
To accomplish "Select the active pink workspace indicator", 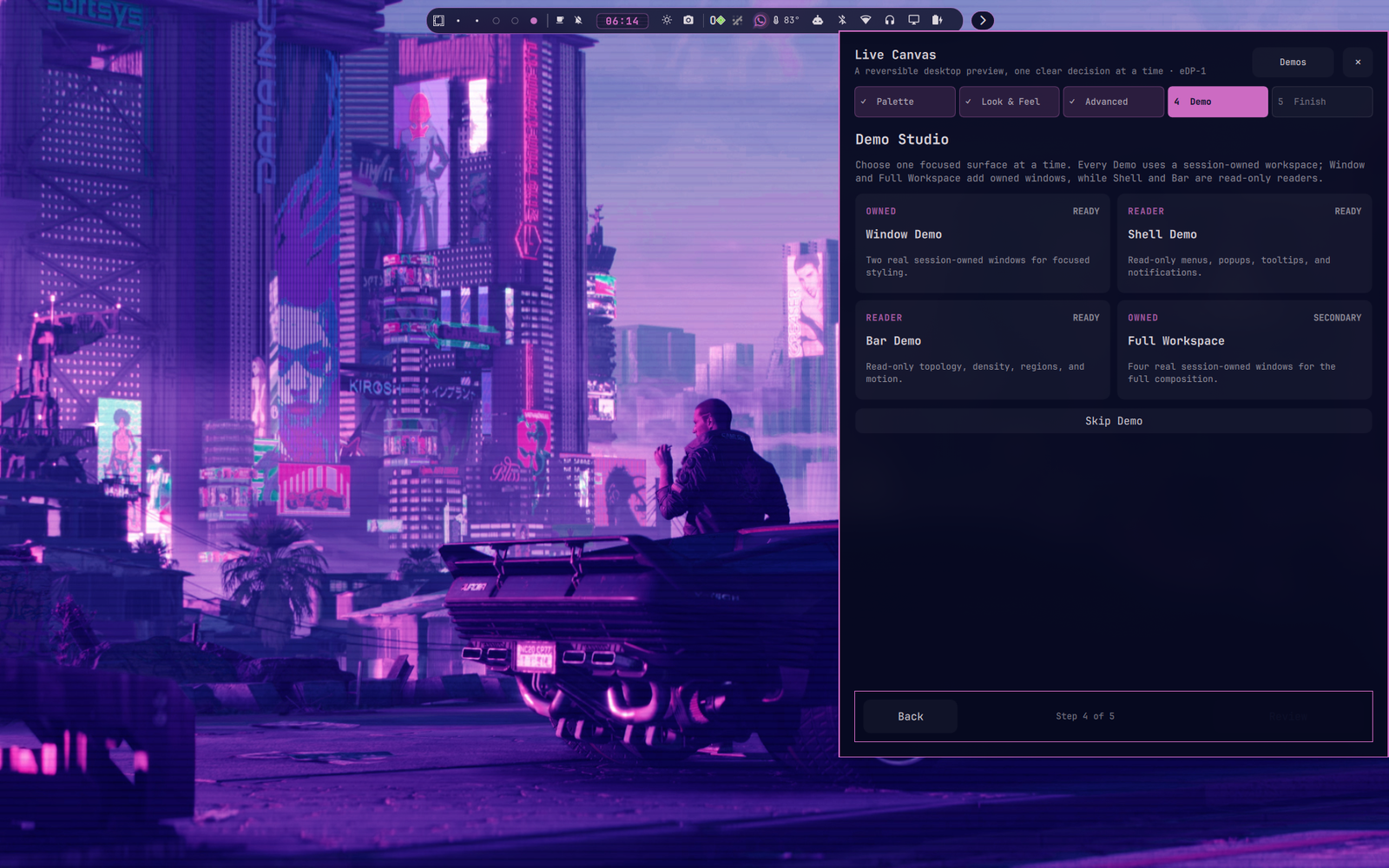I will point(534,21).
